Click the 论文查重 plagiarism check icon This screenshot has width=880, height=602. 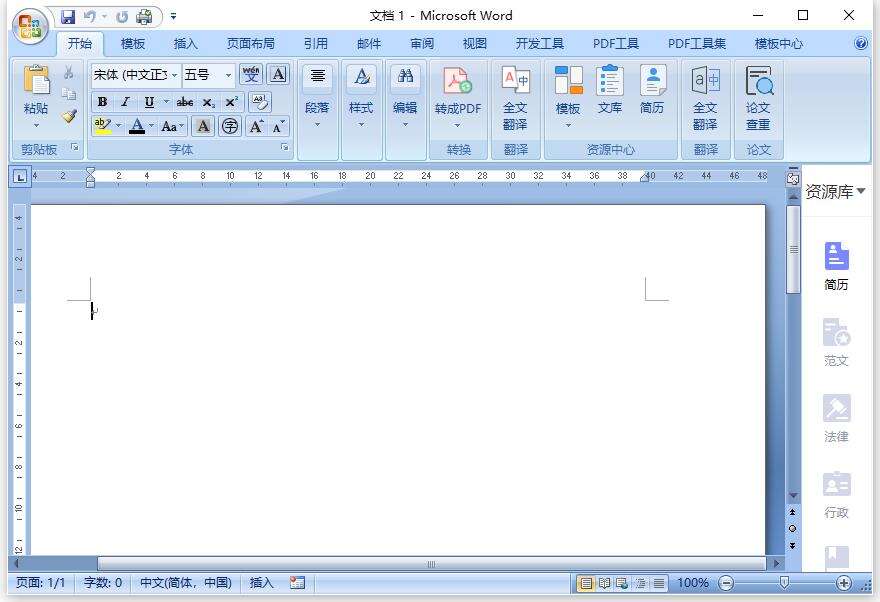[758, 98]
